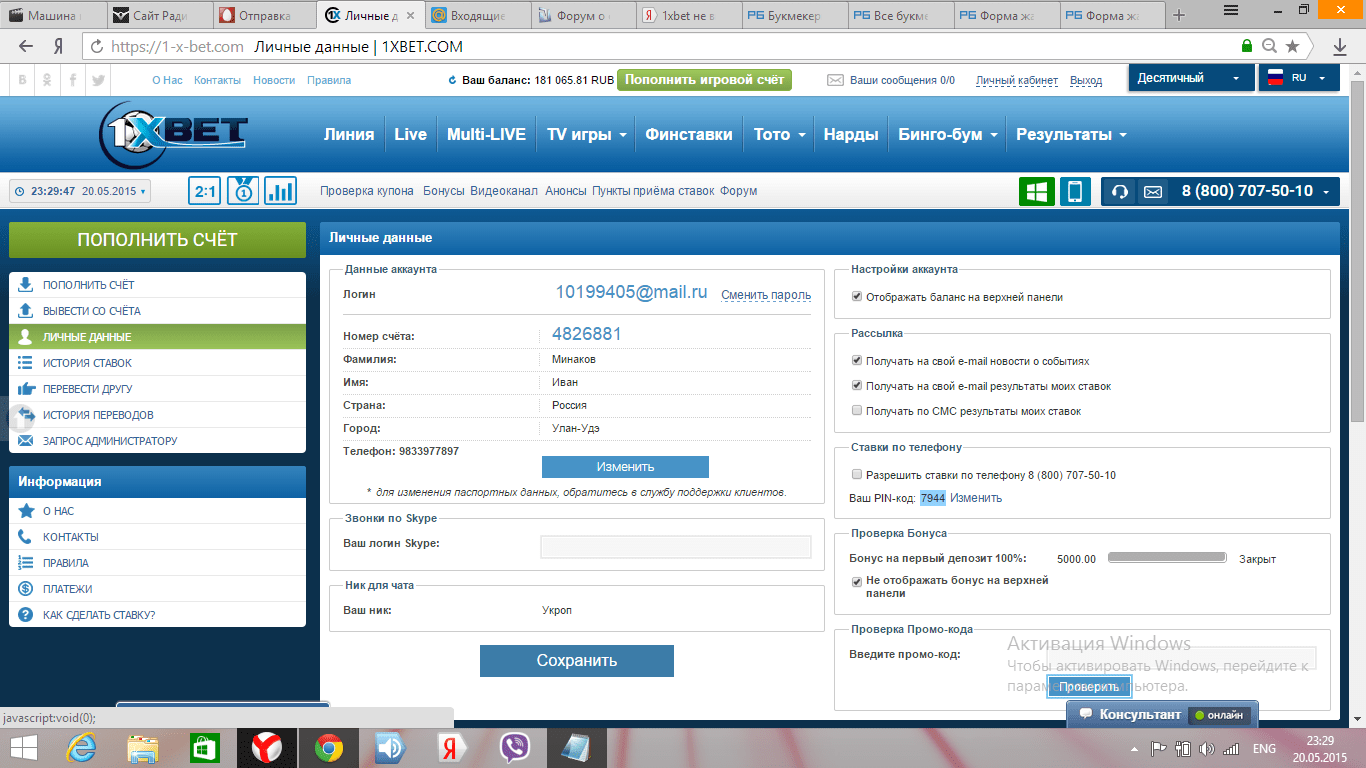1366x768 pixels.
Task: Click the Выход link
Action: (1086, 80)
